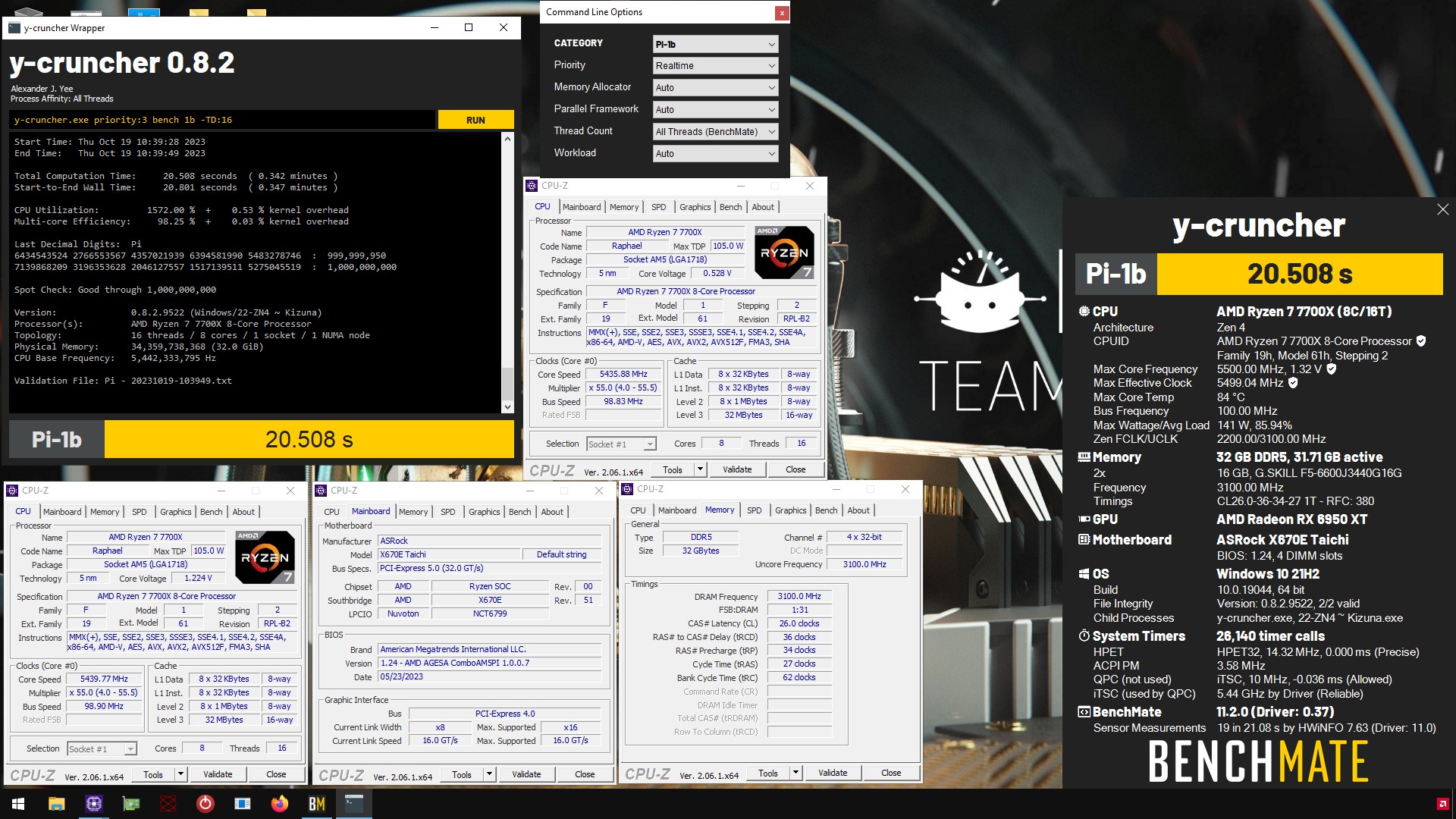1456x819 pixels.
Task: Click the green graphics card taskbar icon
Action: point(130,804)
